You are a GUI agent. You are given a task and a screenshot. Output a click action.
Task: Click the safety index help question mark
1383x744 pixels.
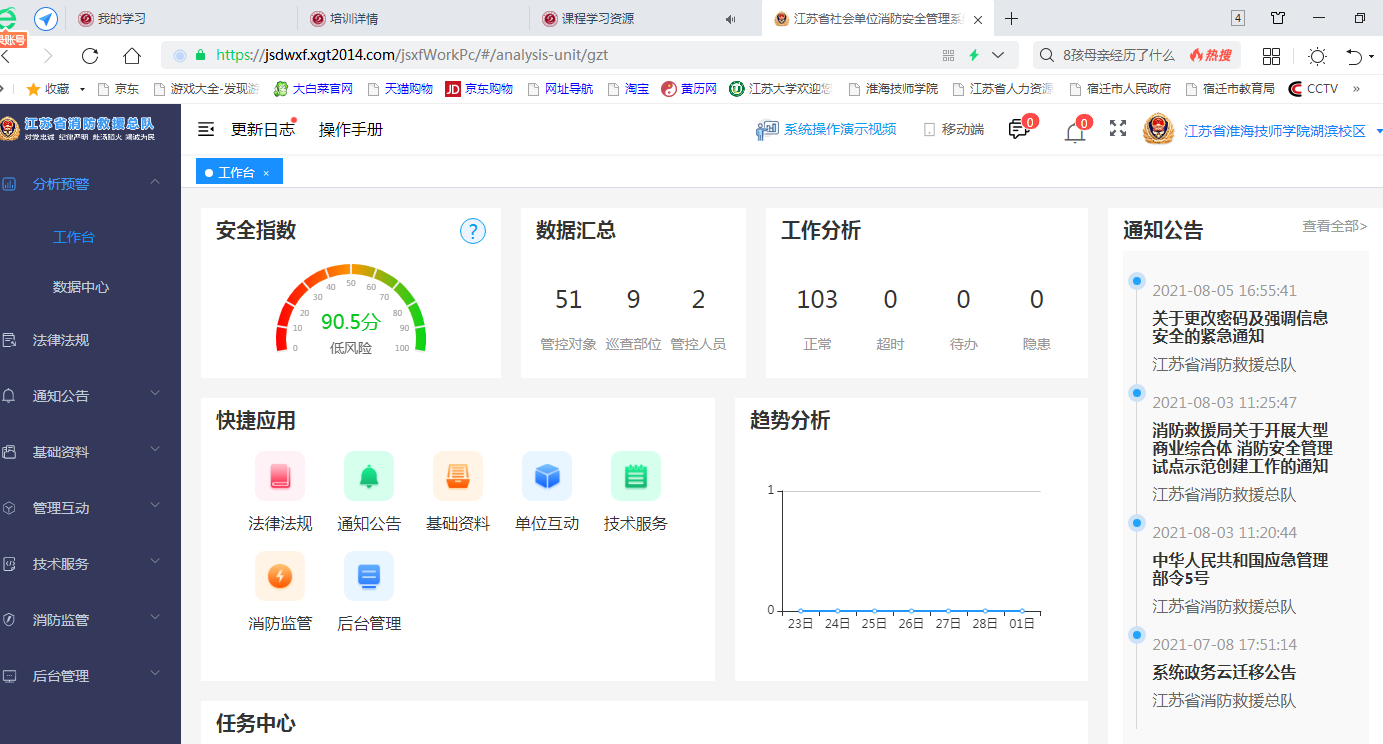472,231
